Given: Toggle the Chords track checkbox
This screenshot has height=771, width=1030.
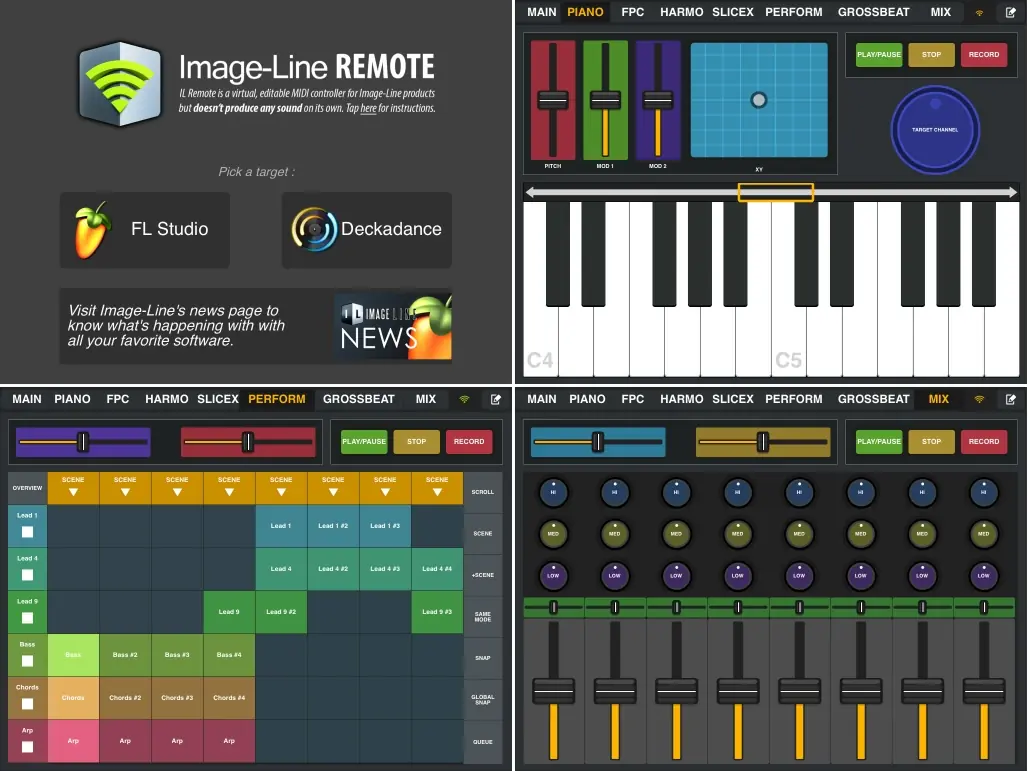Looking at the screenshot, I should [28, 704].
